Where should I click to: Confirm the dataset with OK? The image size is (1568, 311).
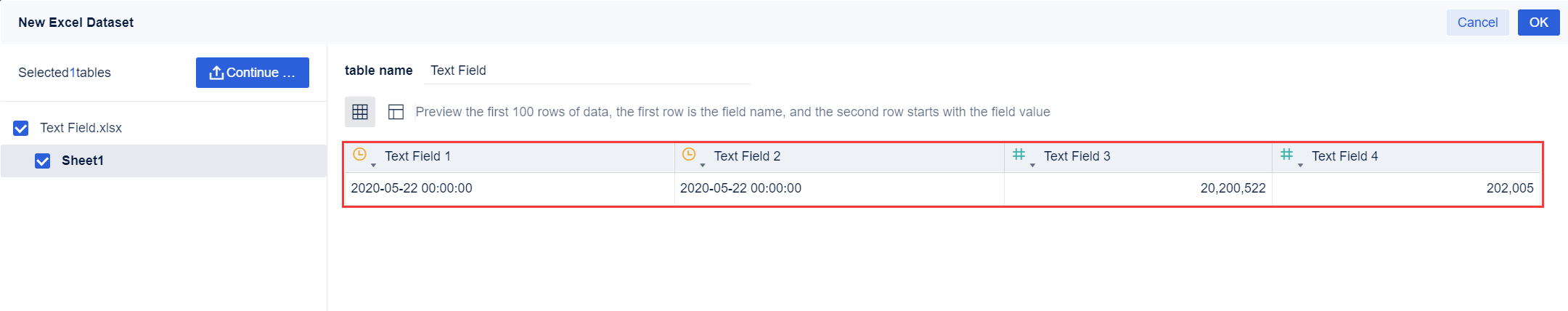tap(1538, 23)
